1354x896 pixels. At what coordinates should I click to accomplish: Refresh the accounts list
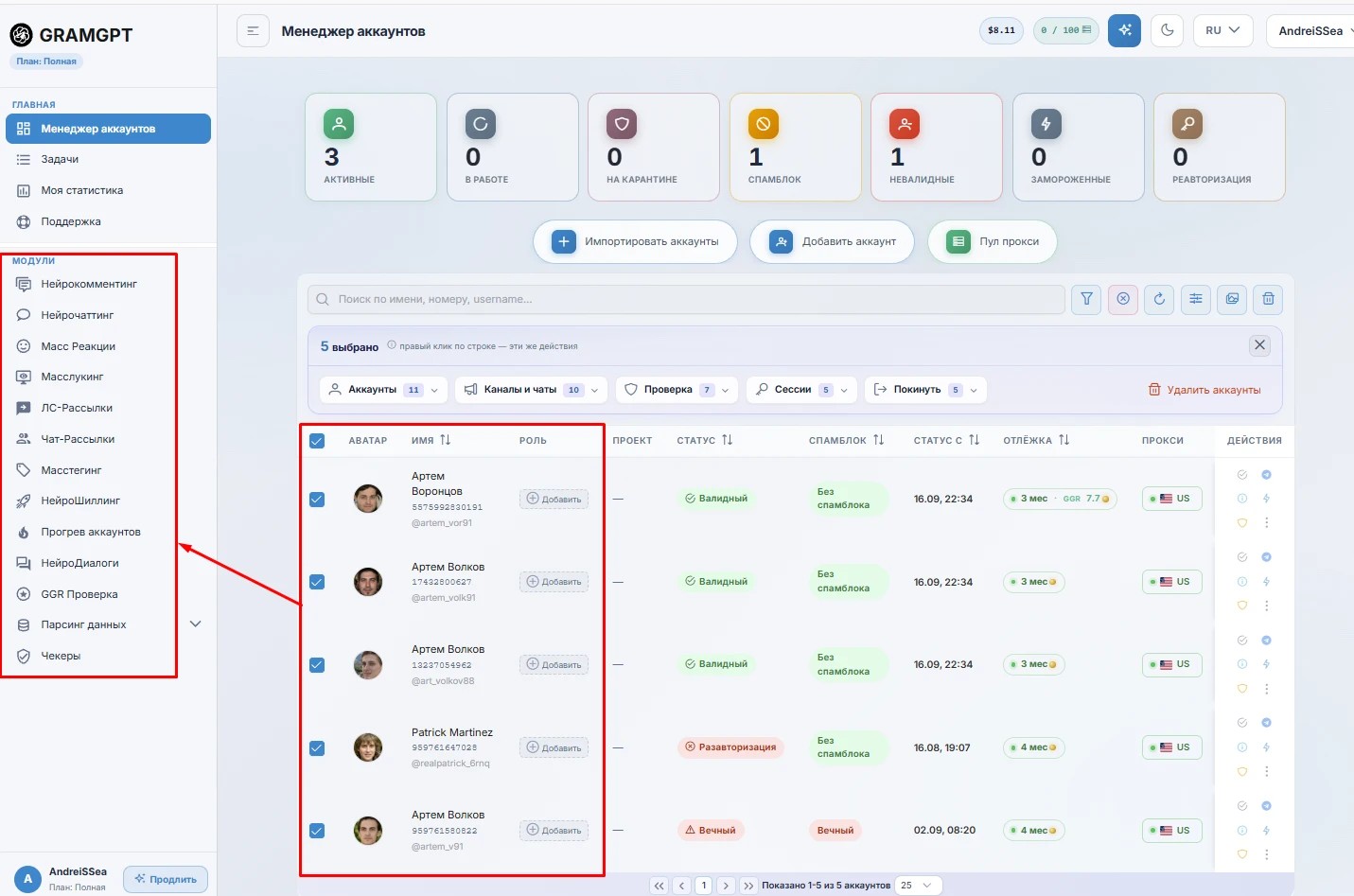coord(1159,299)
